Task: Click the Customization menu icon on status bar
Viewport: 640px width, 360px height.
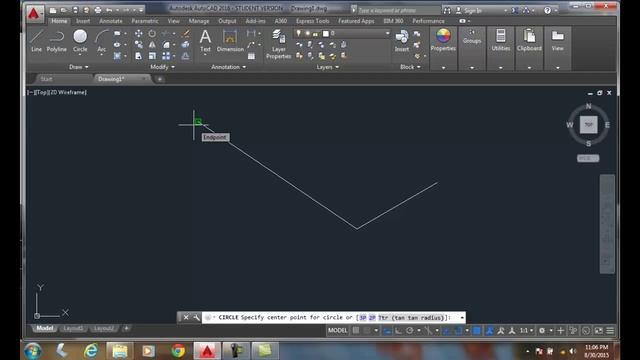Action: [x=610, y=331]
